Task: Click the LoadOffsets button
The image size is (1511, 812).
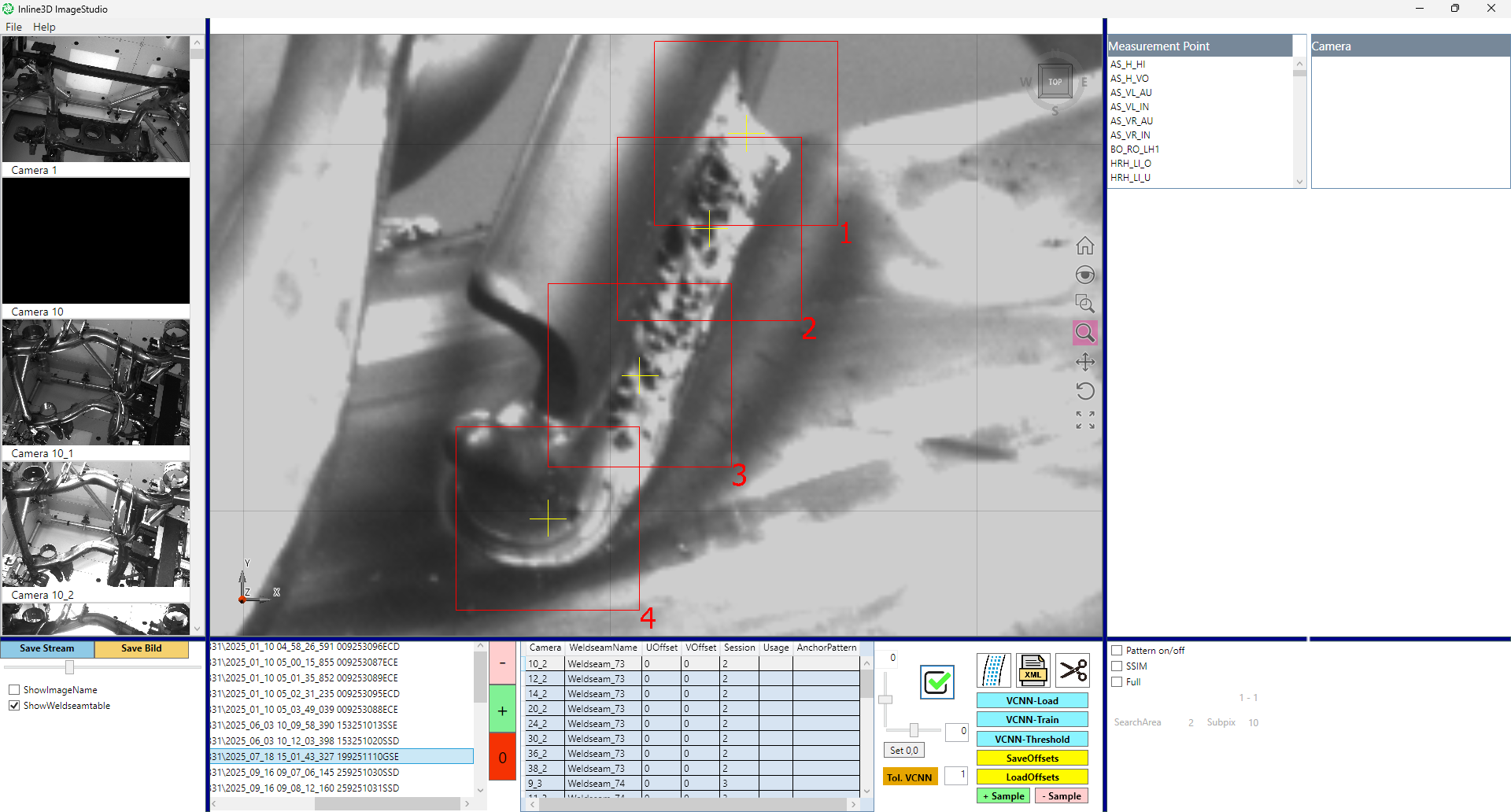Action: click(1032, 777)
